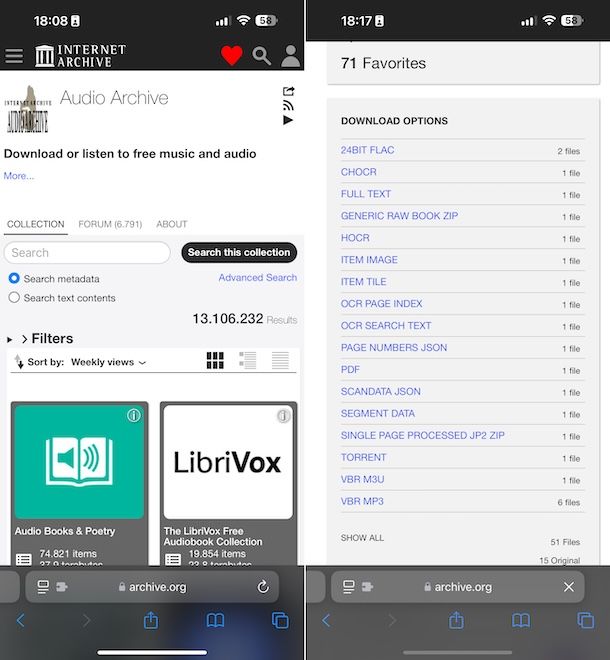Image resolution: width=610 pixels, height=660 pixels.
Task: Reload the page in left Safari
Action: pos(263,586)
